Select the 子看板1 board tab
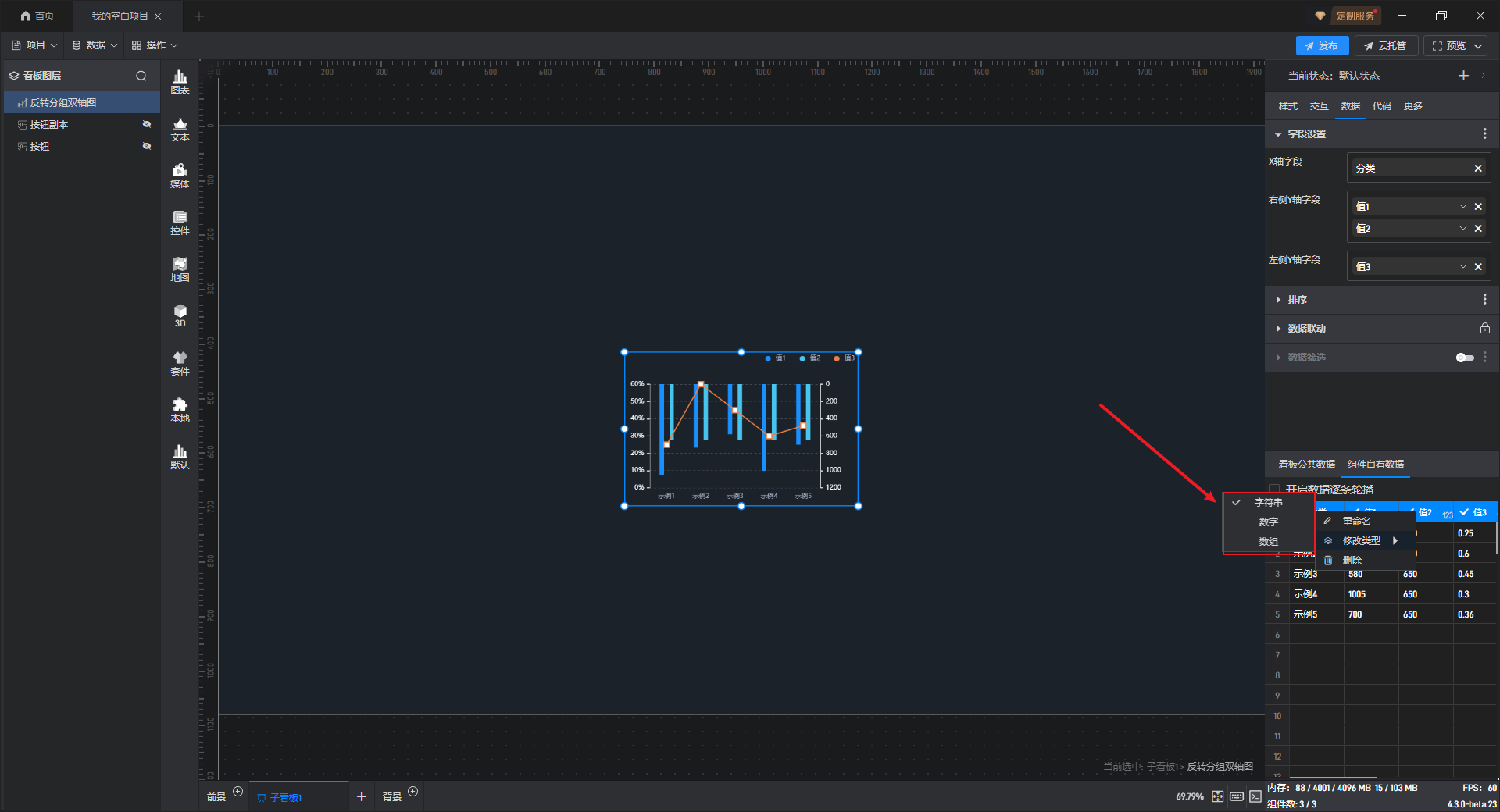Screen dimensions: 1500x812 [x=298, y=797]
